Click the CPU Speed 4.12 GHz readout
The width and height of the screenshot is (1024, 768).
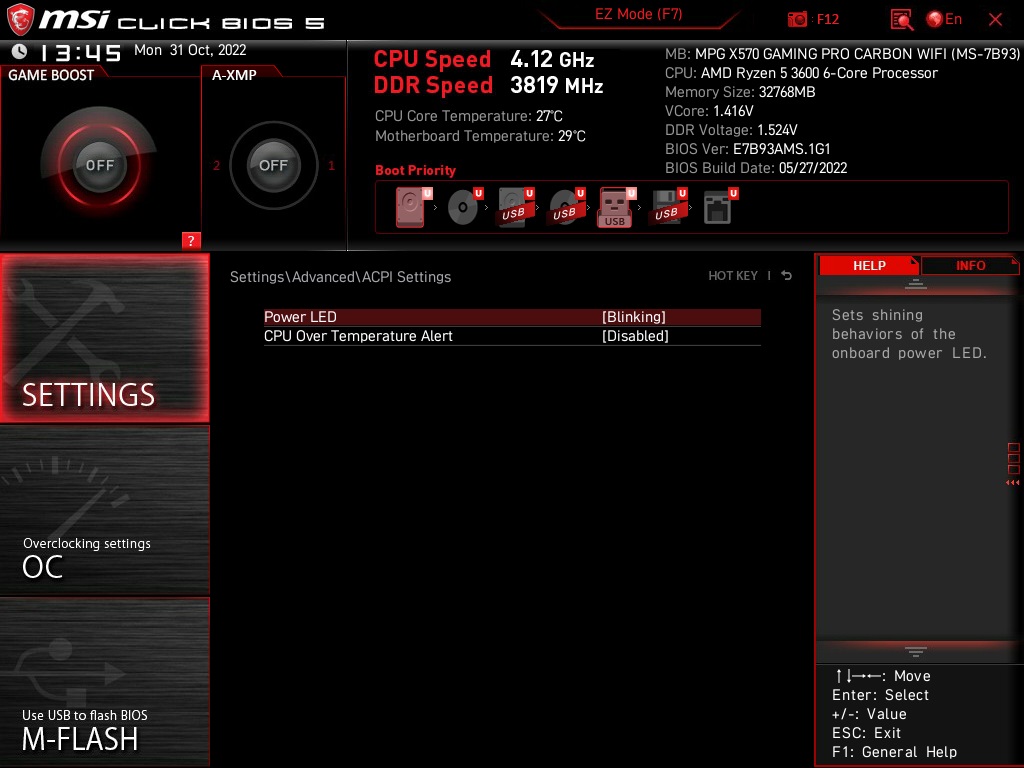pyautogui.click(x=484, y=59)
